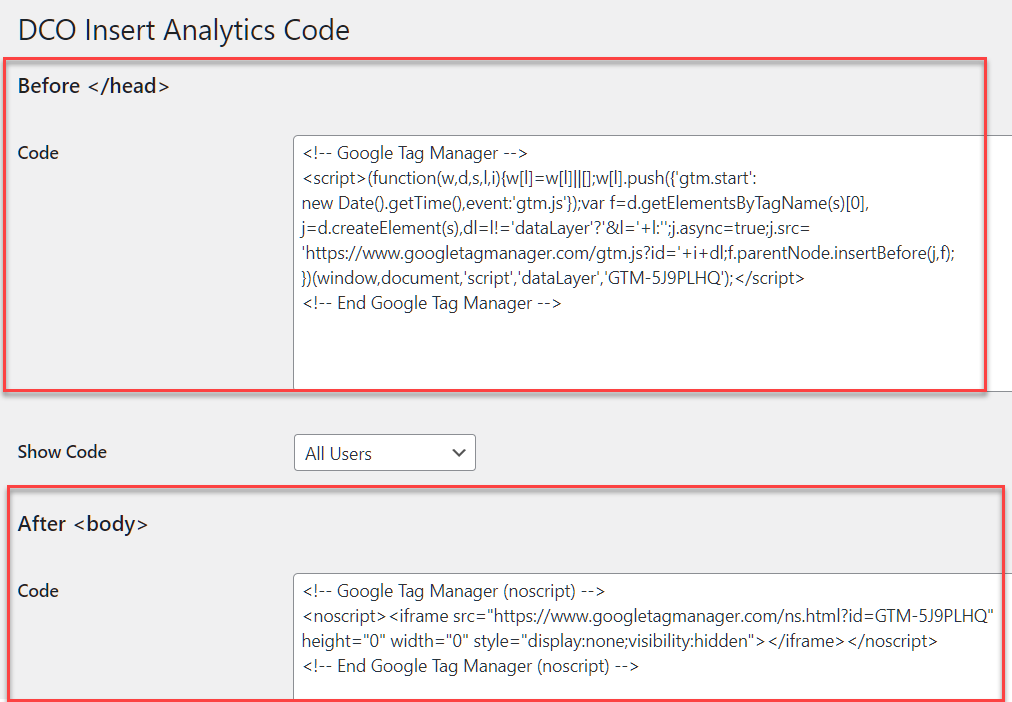1012x702 pixels.
Task: Click the DCO Insert Analytics Code heading
Action: pyautogui.click(x=184, y=30)
